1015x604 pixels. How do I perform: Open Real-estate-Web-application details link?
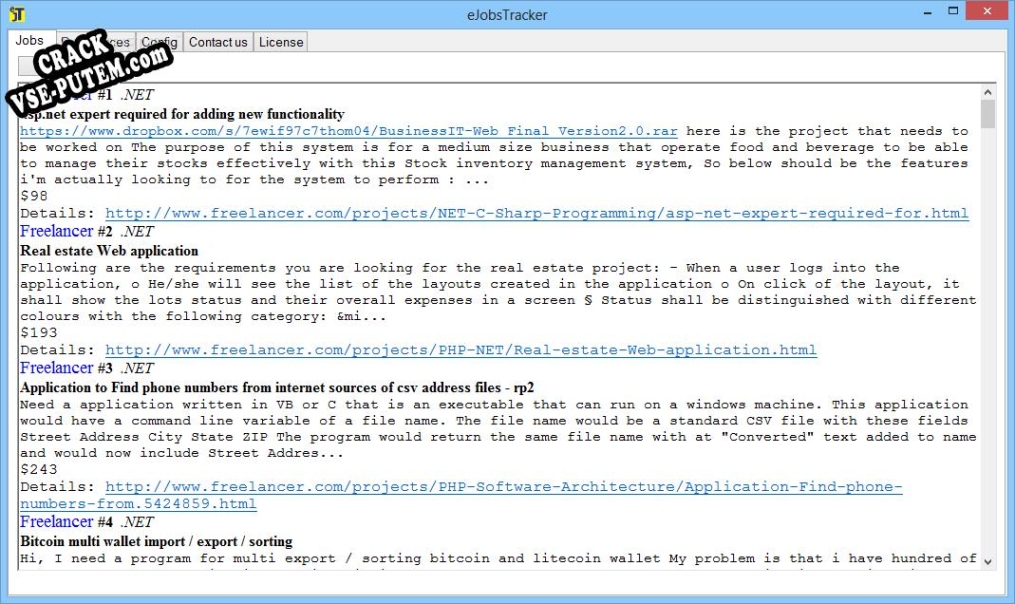coord(460,350)
